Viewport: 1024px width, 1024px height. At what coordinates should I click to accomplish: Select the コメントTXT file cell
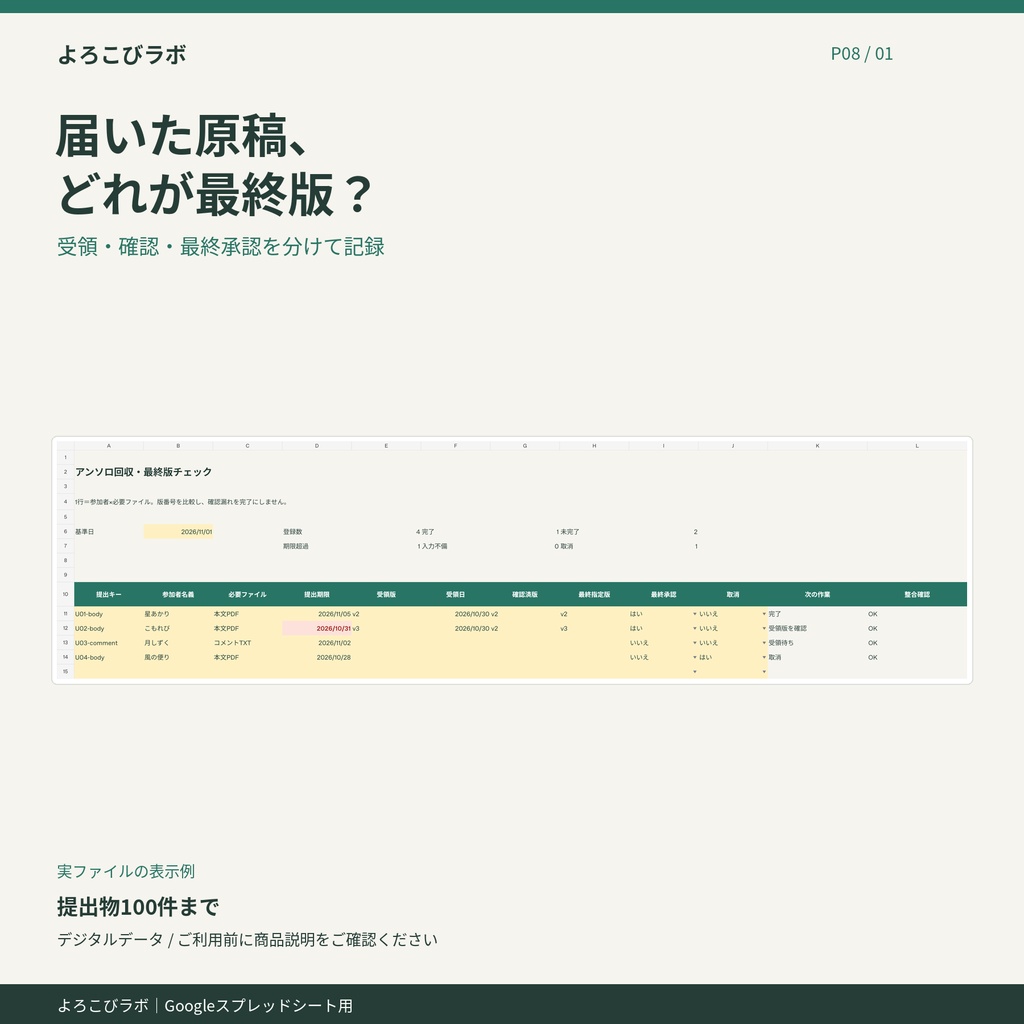click(248, 643)
